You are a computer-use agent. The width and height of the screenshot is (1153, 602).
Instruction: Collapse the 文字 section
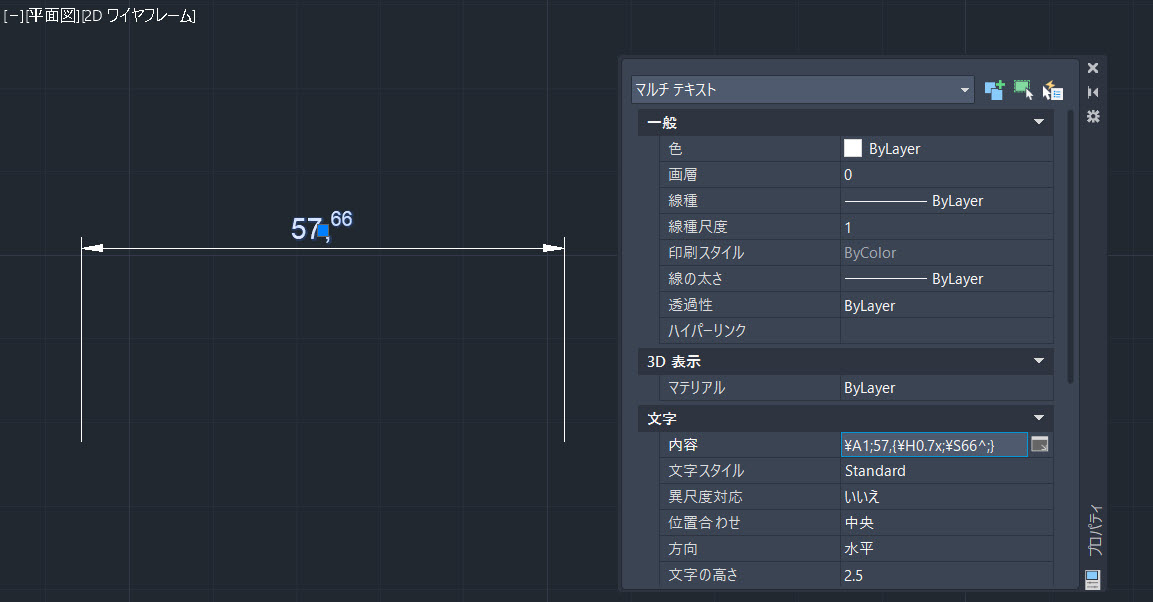click(x=1038, y=418)
